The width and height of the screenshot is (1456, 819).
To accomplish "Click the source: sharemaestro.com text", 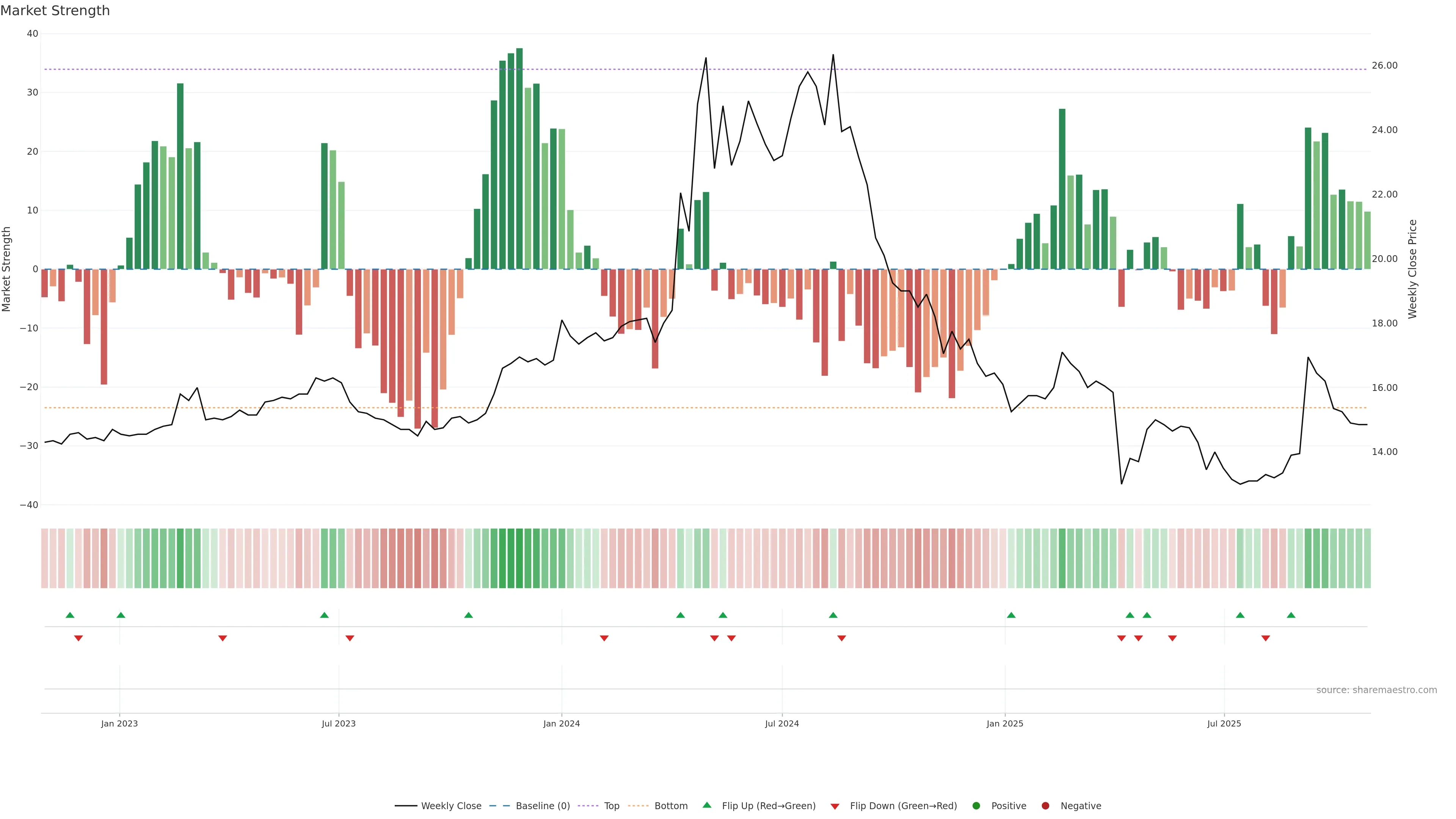I will [1376, 690].
